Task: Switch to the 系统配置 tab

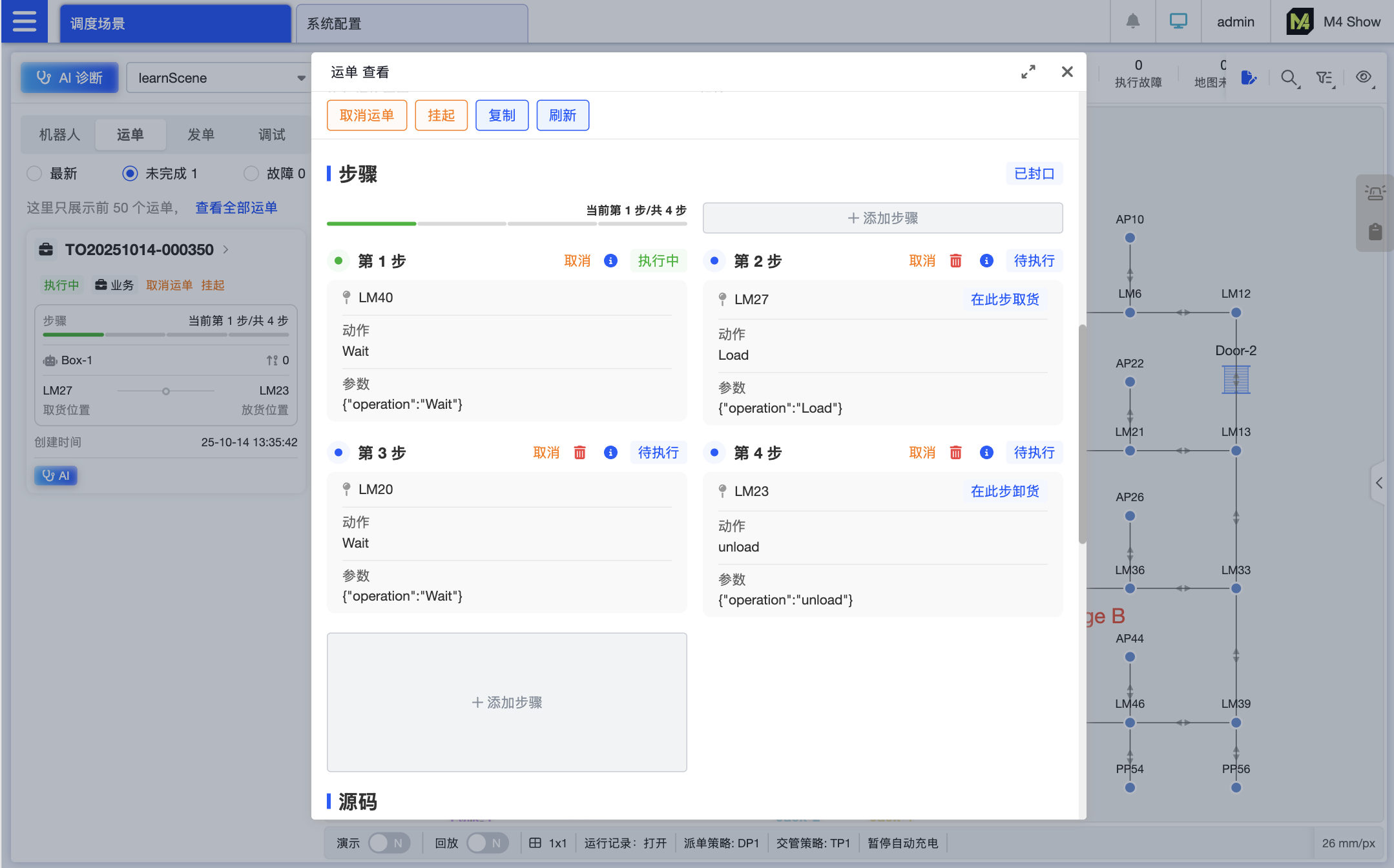Action: tap(411, 24)
